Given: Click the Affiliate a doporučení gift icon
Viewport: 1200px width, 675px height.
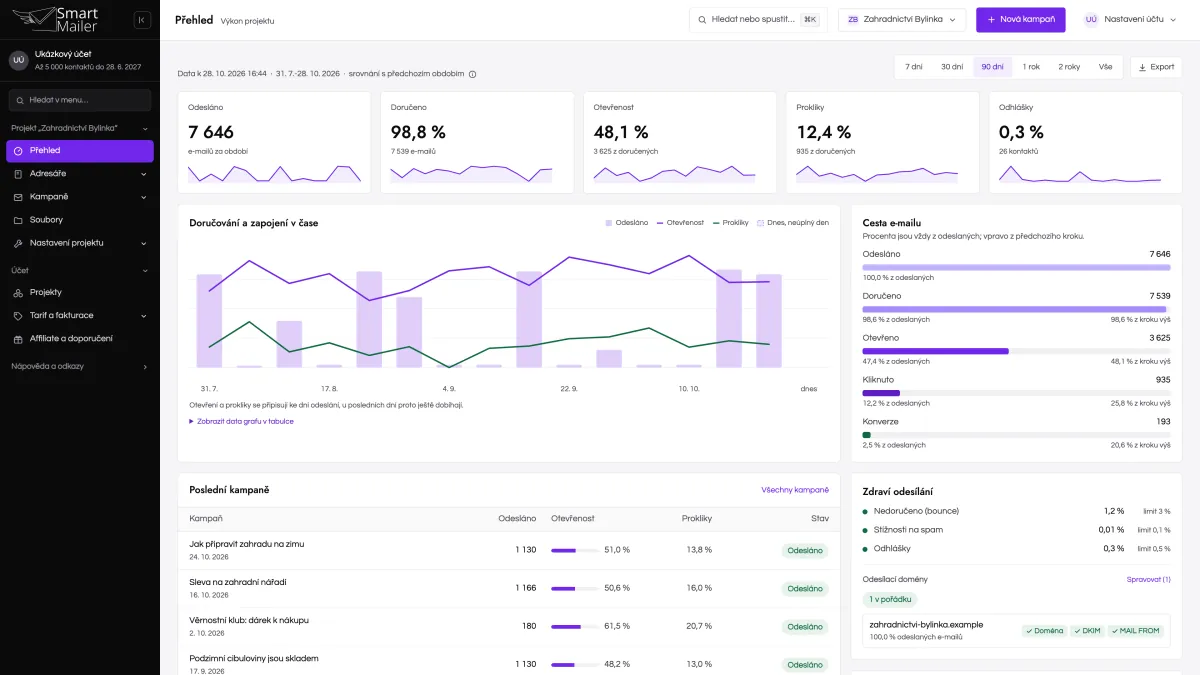Looking at the screenshot, I should coord(19,339).
